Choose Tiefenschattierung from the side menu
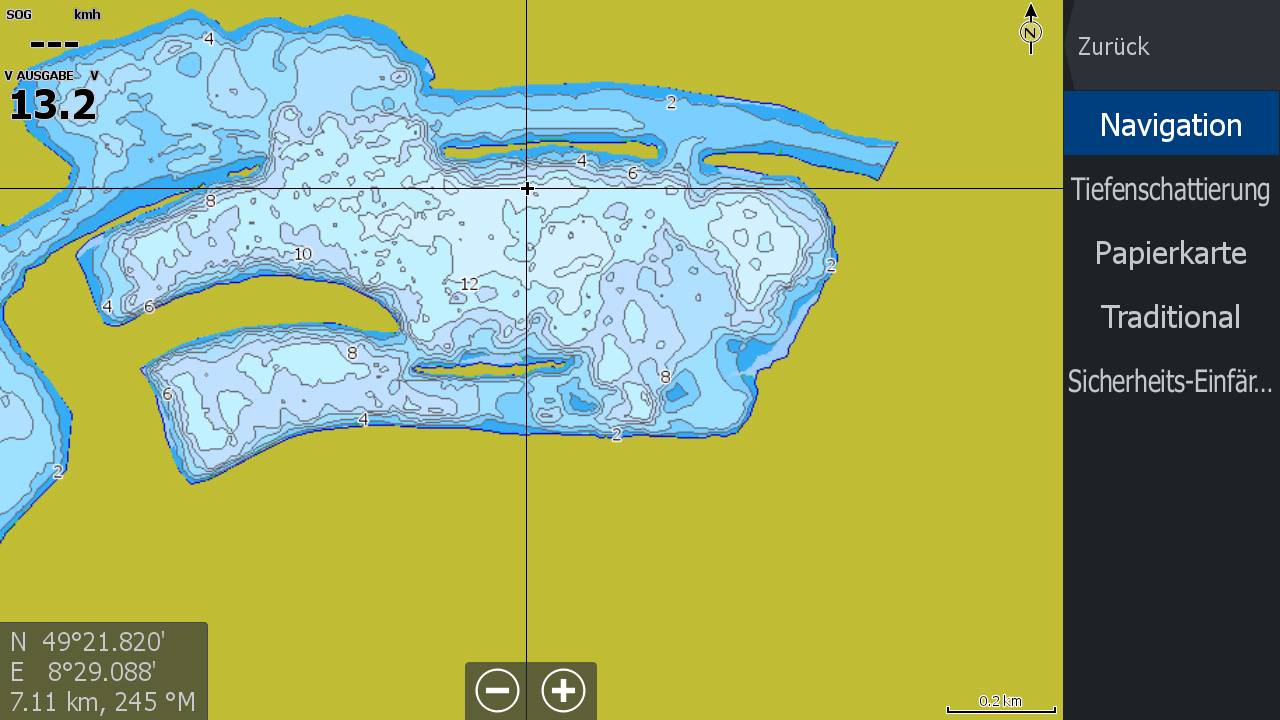The image size is (1280, 720). tap(1170, 189)
